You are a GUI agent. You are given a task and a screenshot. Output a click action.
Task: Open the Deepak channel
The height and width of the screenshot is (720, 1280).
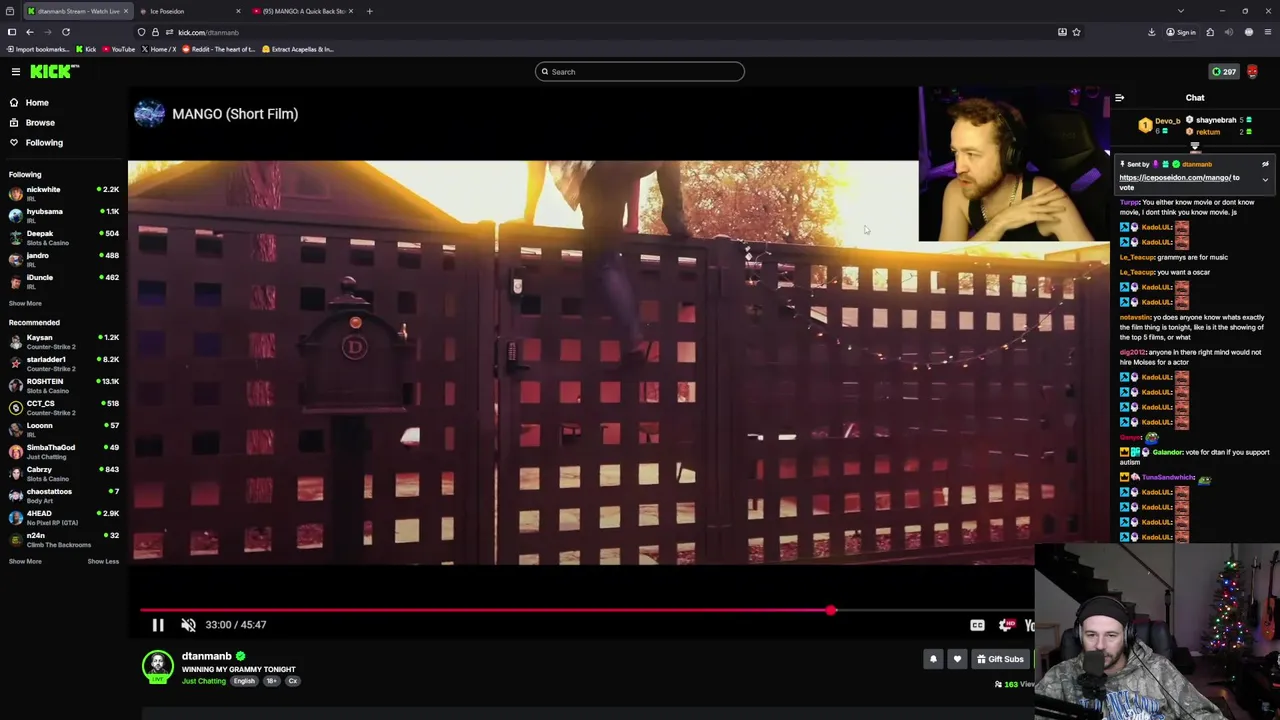point(64,237)
